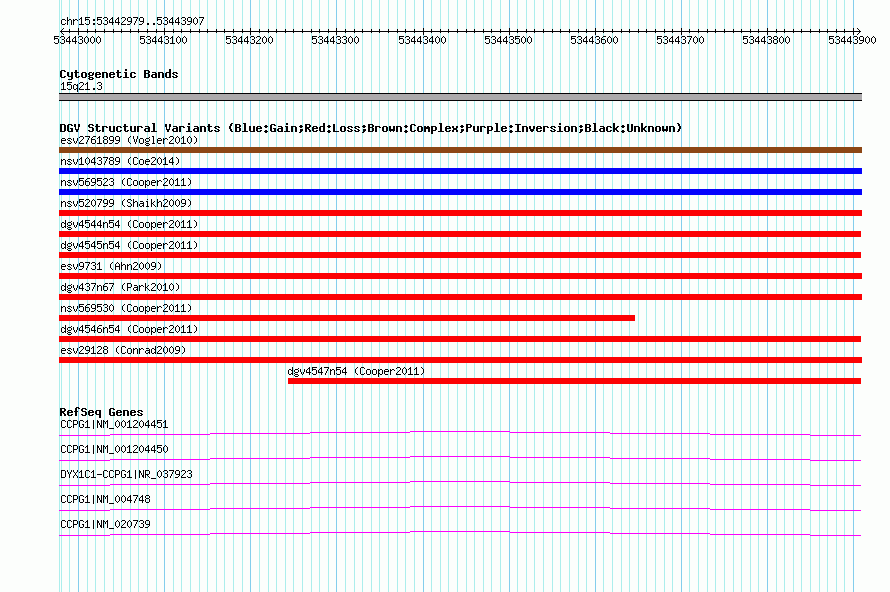Screen dimensions: 890x592
Task: Open variant esv29128 (Conrad2009) label
Action: [123, 350]
